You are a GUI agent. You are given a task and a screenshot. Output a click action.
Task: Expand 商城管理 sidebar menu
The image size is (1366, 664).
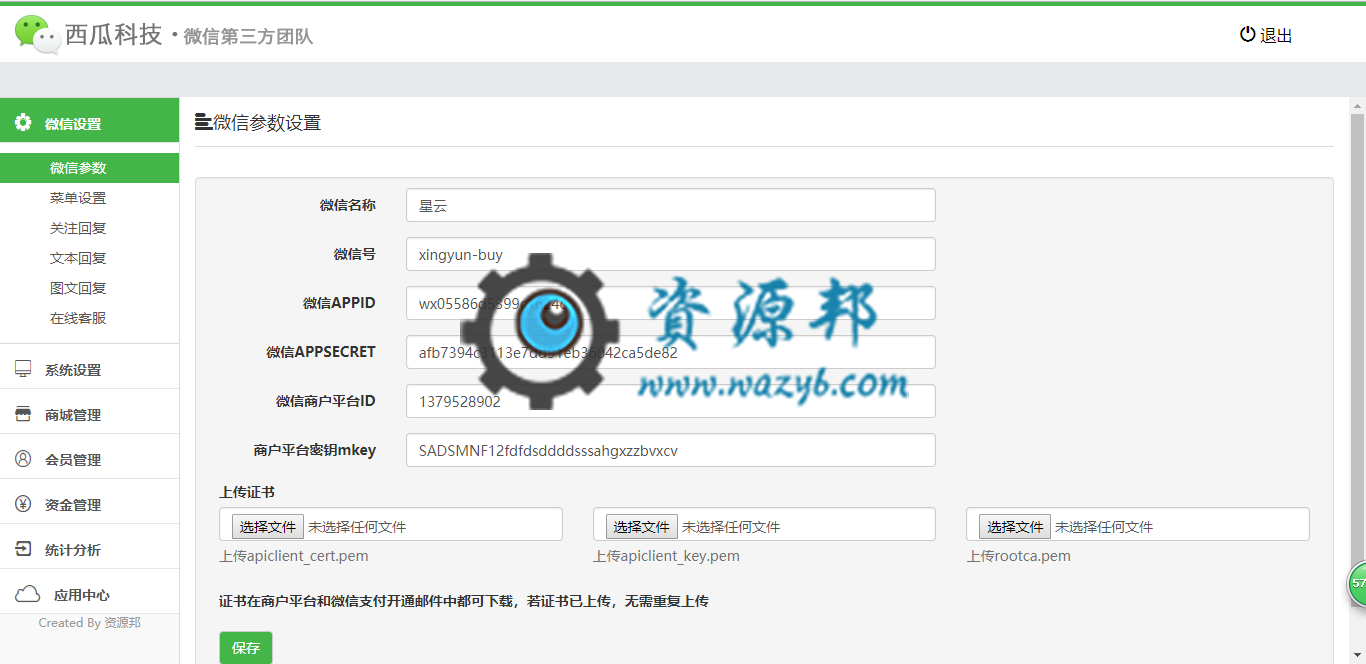click(90, 414)
